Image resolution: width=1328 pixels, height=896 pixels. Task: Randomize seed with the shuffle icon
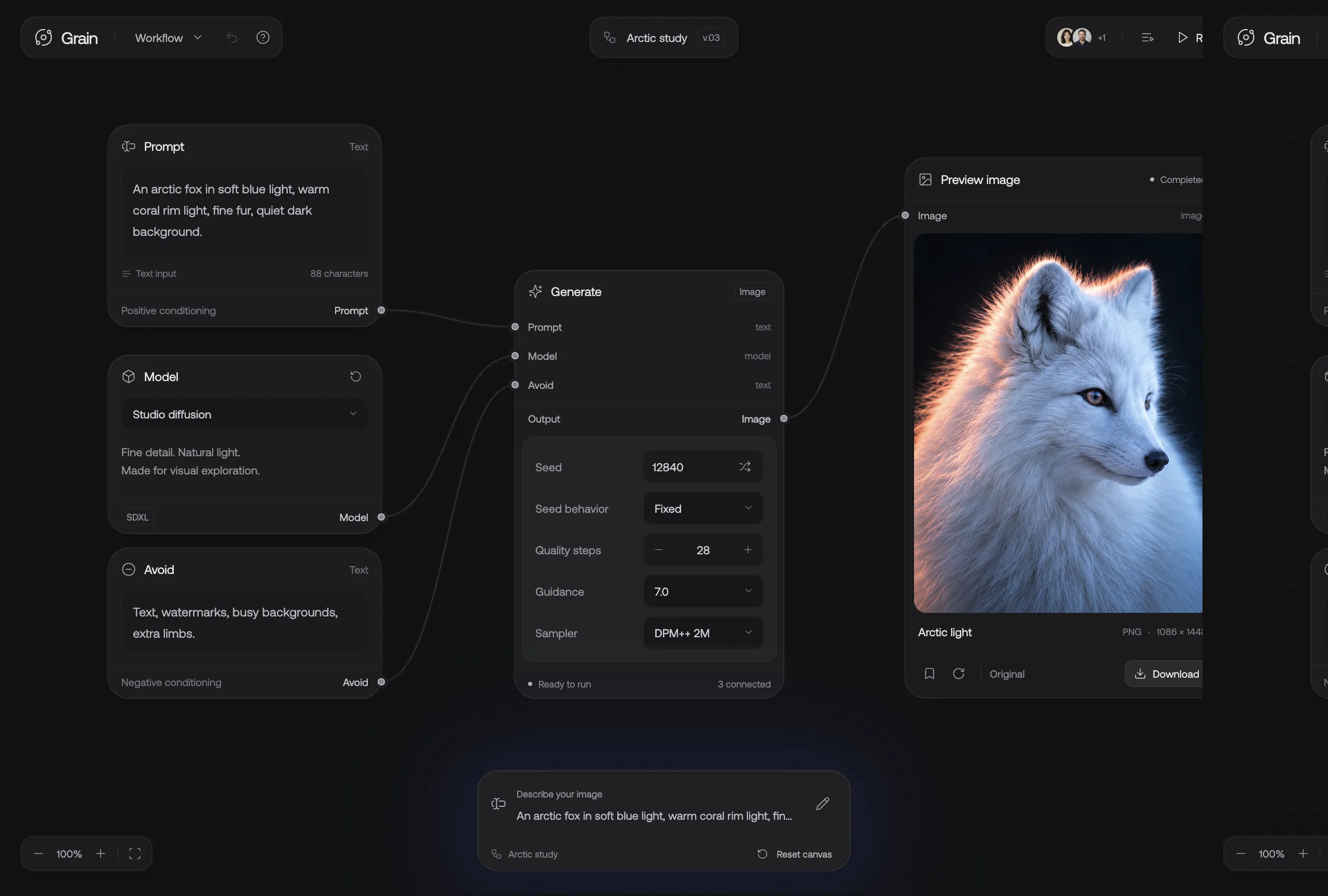tap(744, 467)
